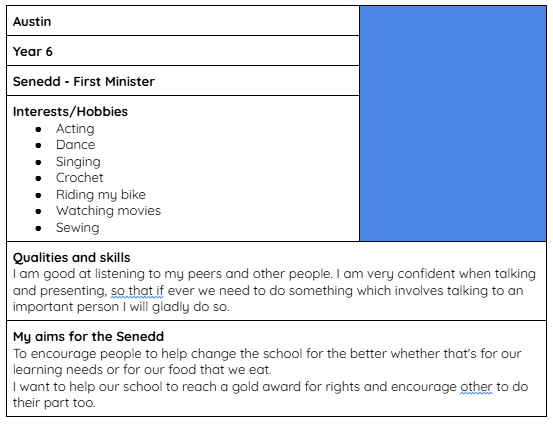Click the Qualities and skills heading
Screen dimensions: 553x435
[x=72, y=258]
